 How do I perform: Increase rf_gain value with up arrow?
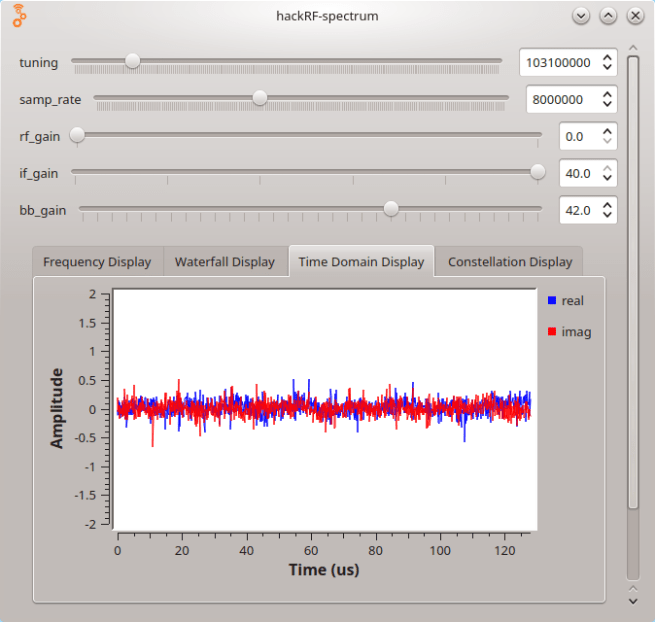click(x=606, y=131)
